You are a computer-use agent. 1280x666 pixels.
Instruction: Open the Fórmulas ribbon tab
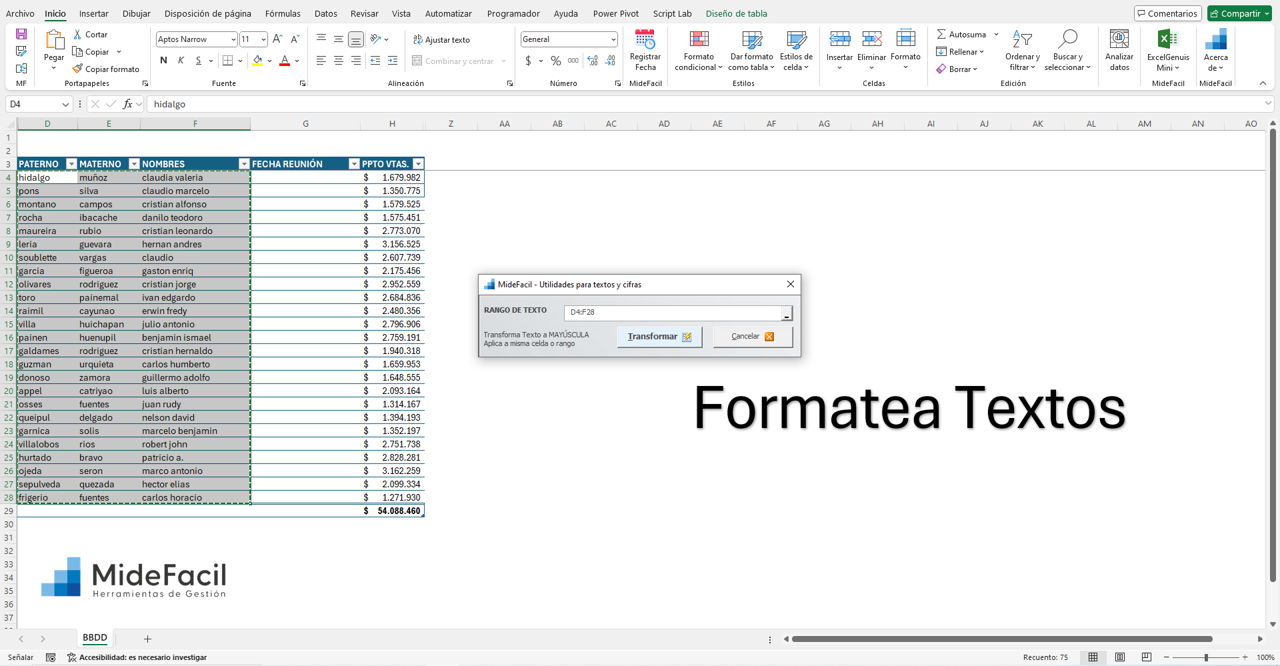coord(283,14)
